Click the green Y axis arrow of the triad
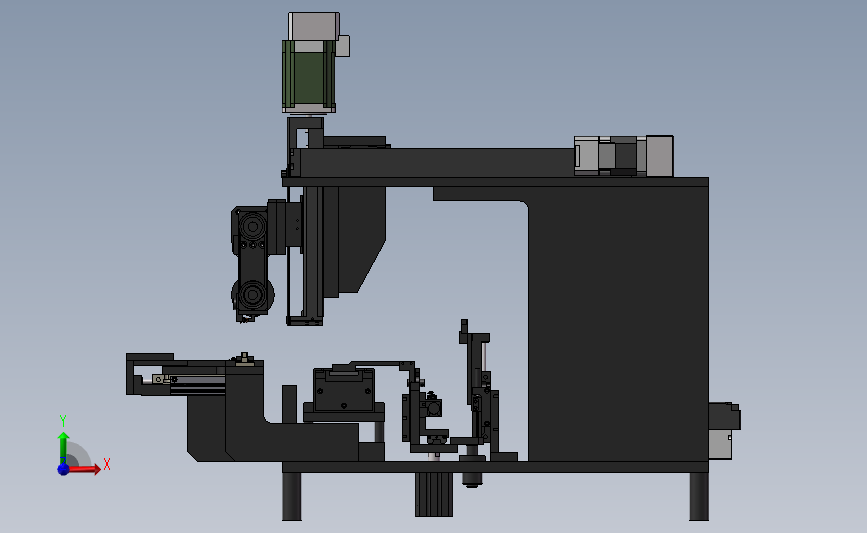Image resolution: width=867 pixels, height=533 pixels. (64, 447)
